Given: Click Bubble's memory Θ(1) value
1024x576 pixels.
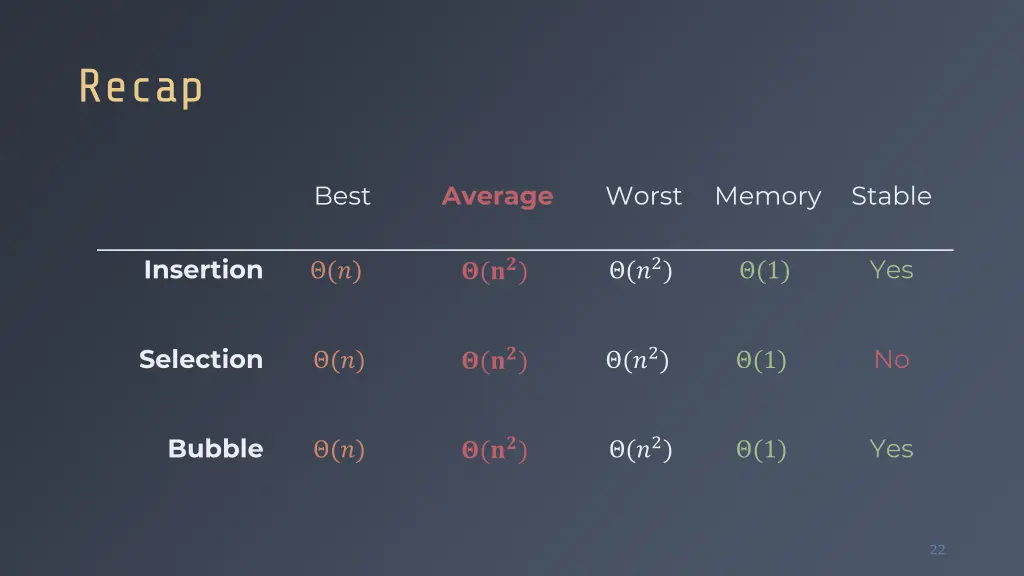Looking at the screenshot, I should (x=761, y=449).
